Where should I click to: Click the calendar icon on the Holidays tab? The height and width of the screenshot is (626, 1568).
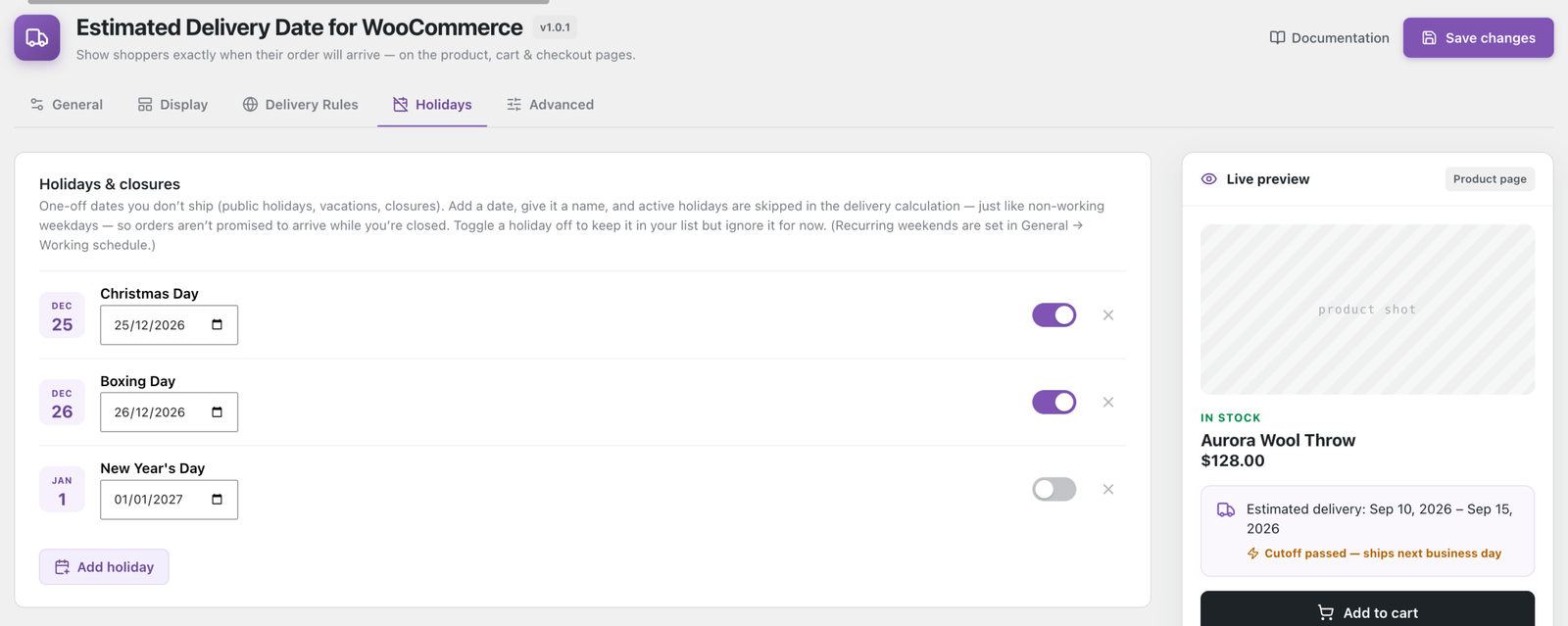[400, 105]
